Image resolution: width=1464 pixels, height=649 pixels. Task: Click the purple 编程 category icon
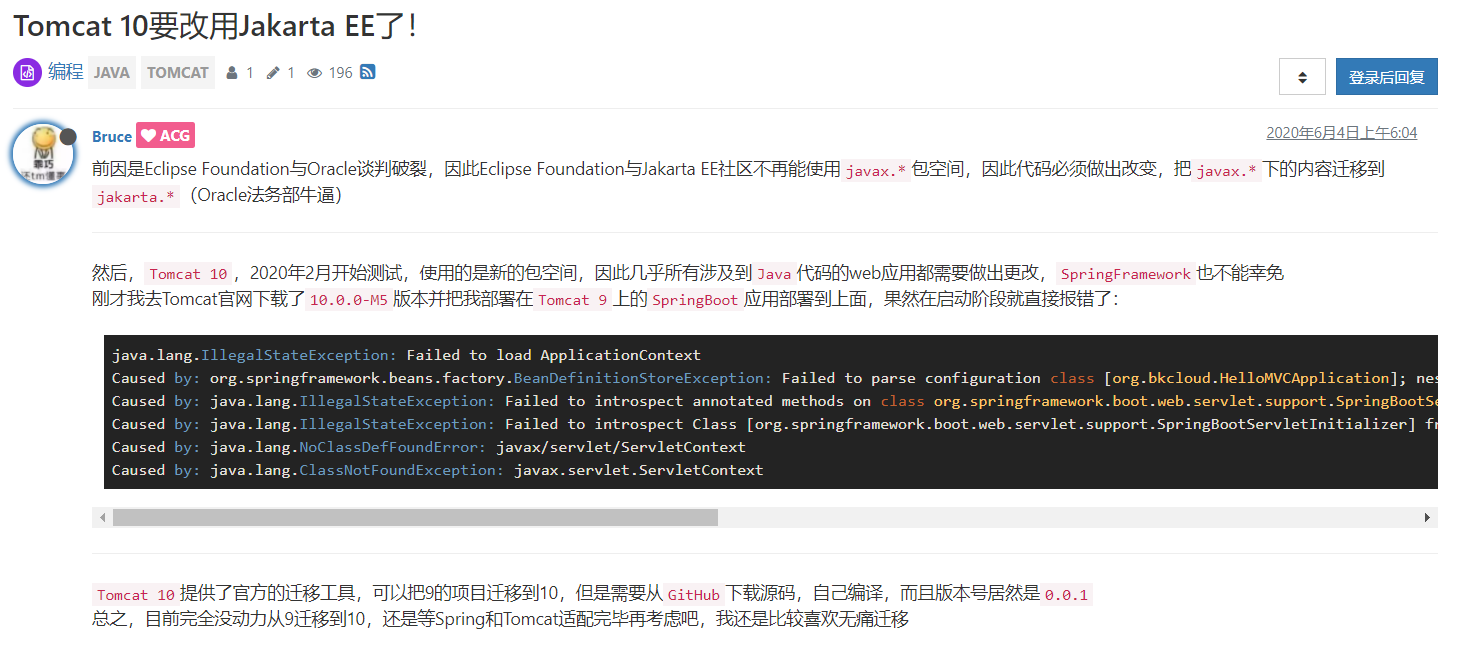[x=27, y=73]
